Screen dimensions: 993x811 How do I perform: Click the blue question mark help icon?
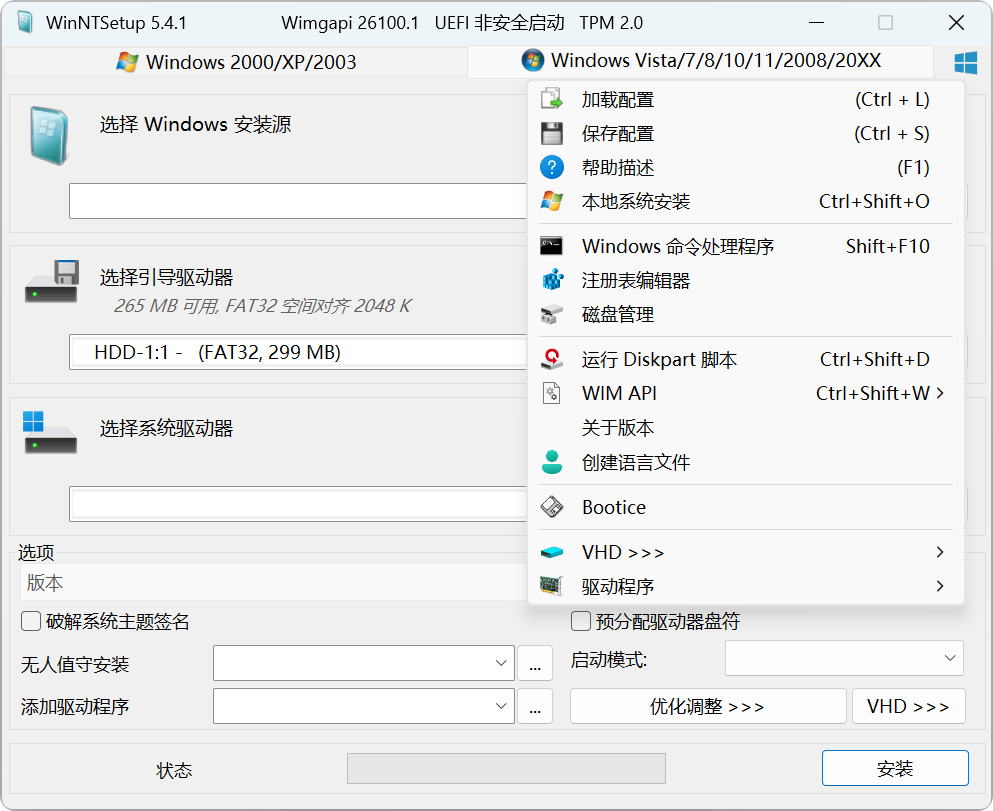[x=552, y=168]
